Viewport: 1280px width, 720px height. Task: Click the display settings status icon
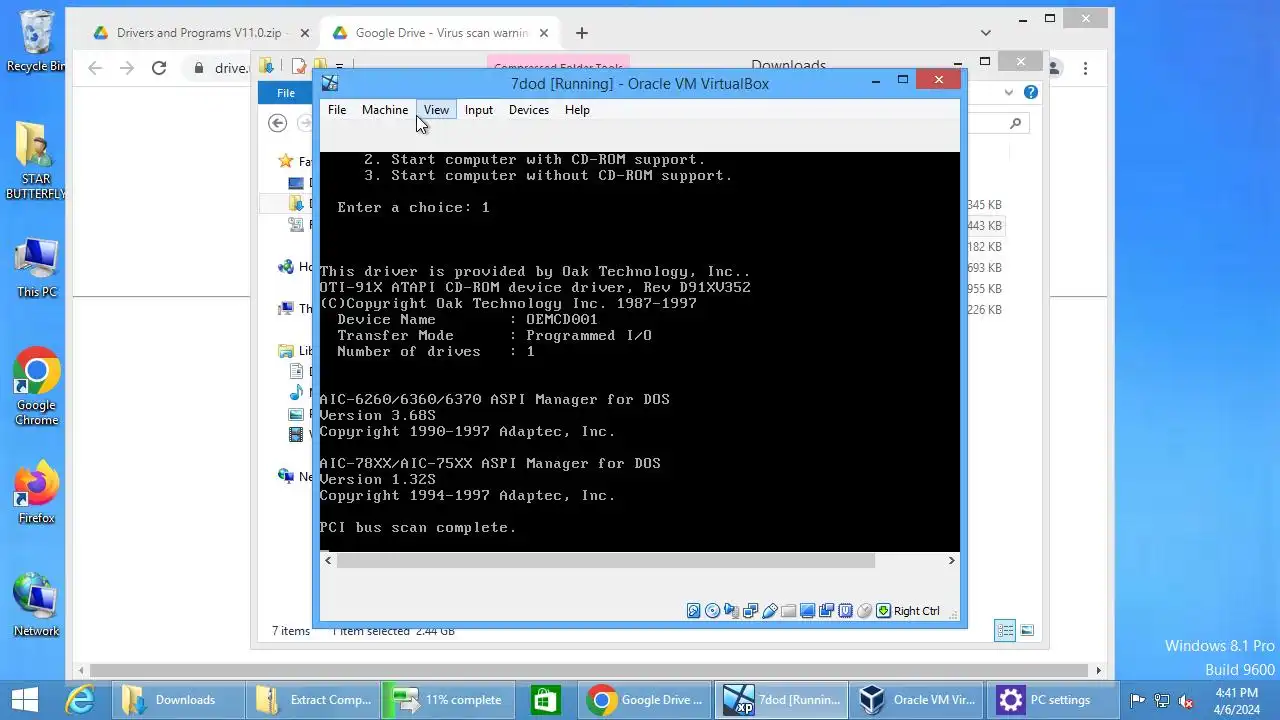[x=807, y=611]
